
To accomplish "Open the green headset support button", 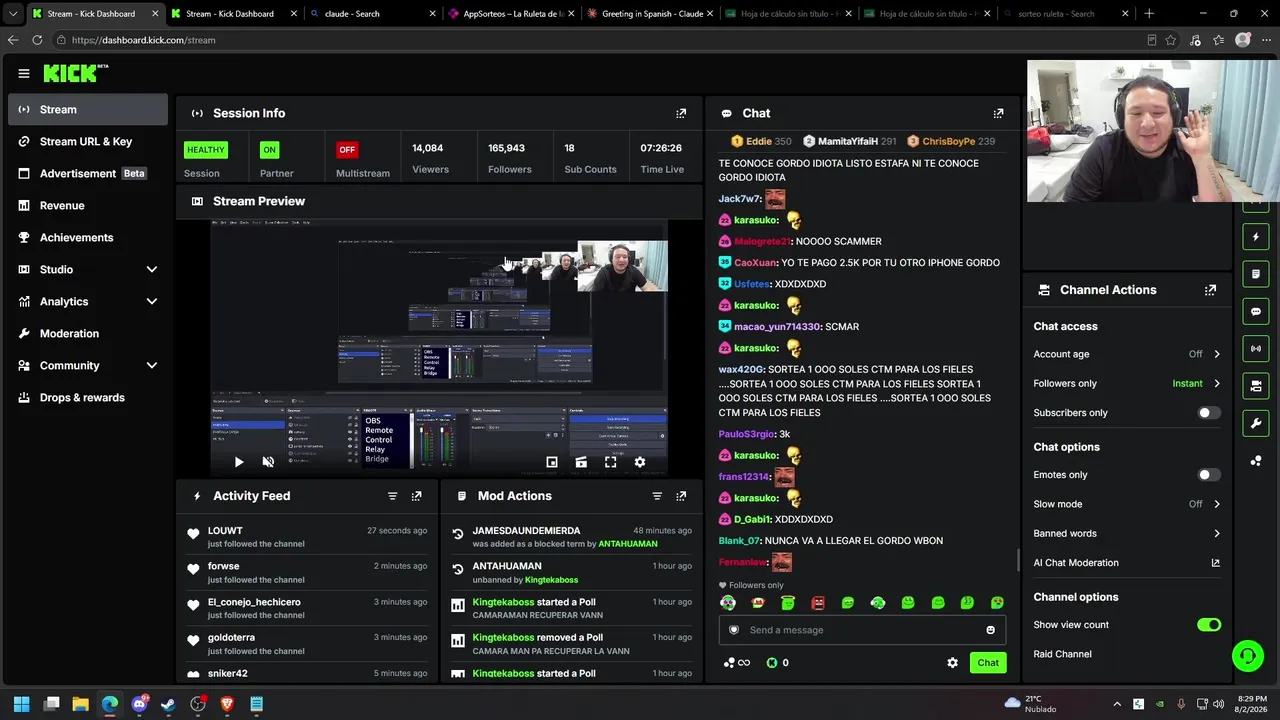I will click(x=1247, y=656).
